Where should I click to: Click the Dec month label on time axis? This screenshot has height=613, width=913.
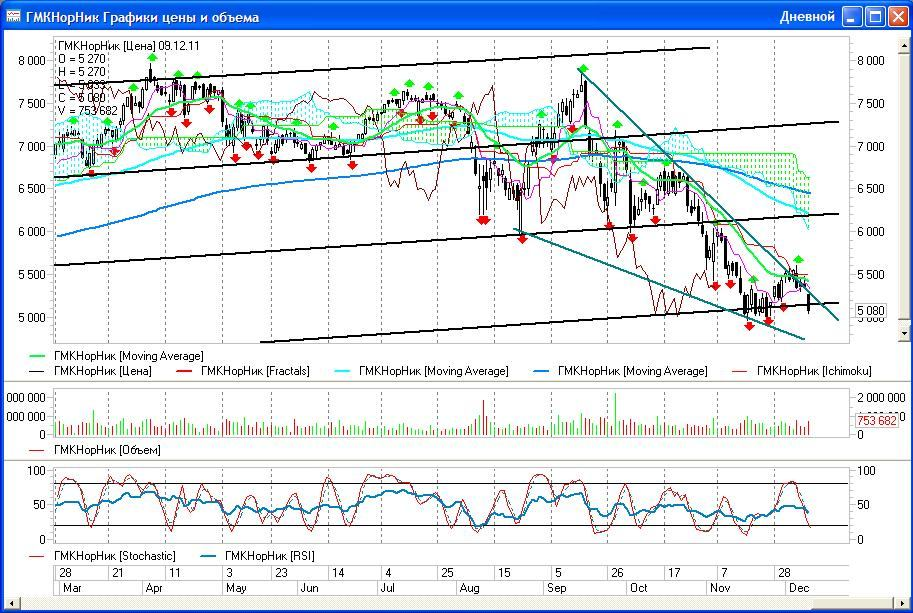pos(799,588)
